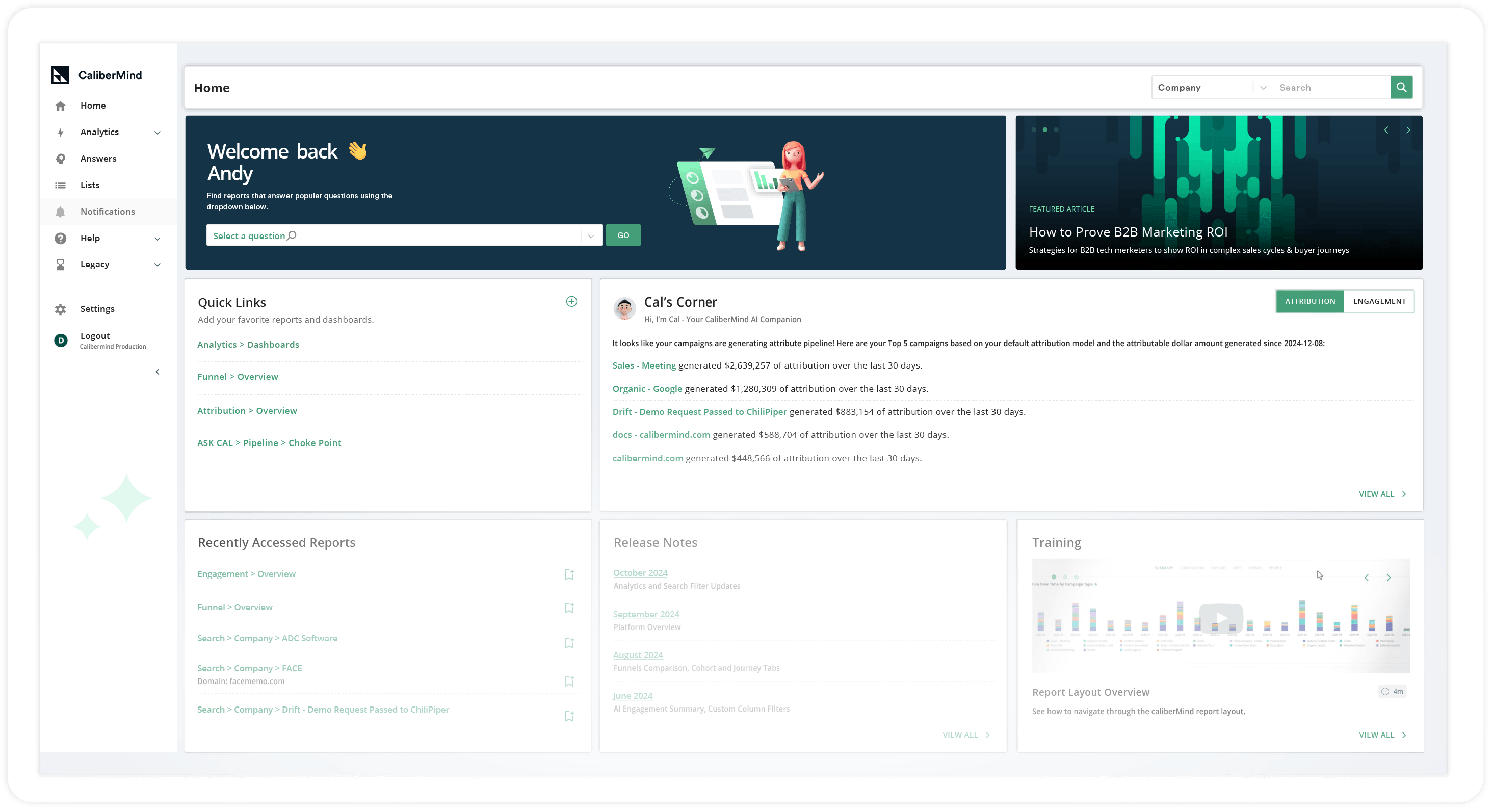Add a quick link with plus icon
Viewport: 1493px width, 812px height.
[571, 301]
